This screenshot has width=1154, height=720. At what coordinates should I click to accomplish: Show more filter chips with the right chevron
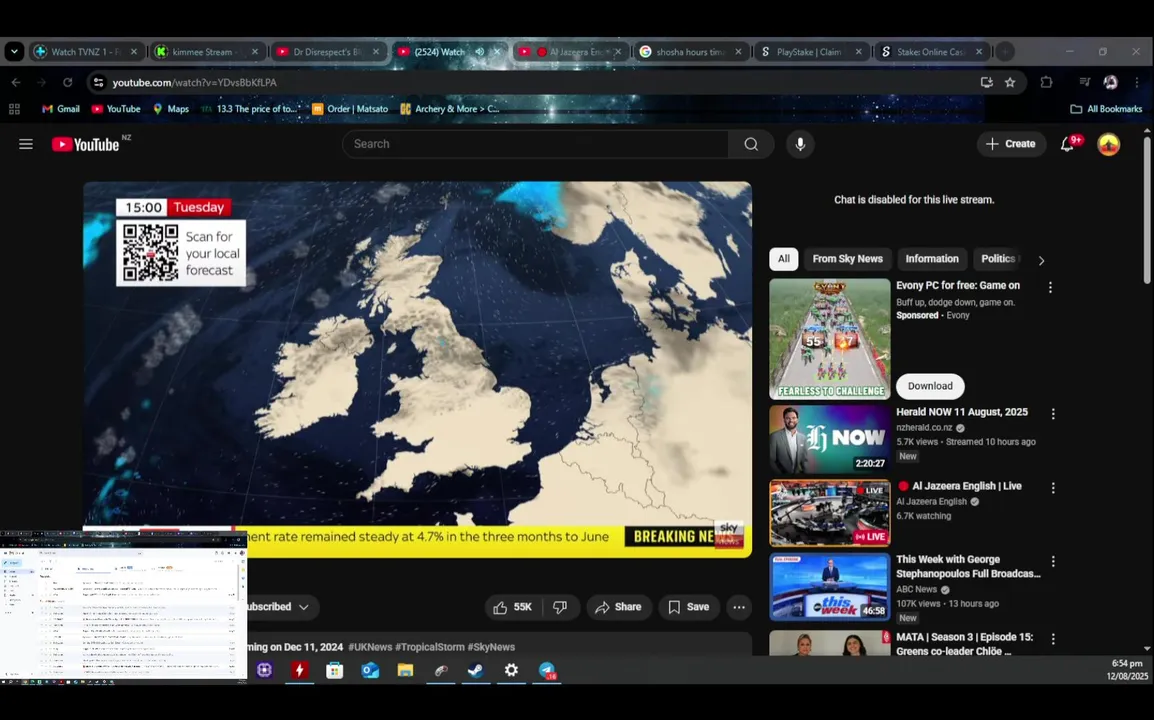tap(1041, 261)
